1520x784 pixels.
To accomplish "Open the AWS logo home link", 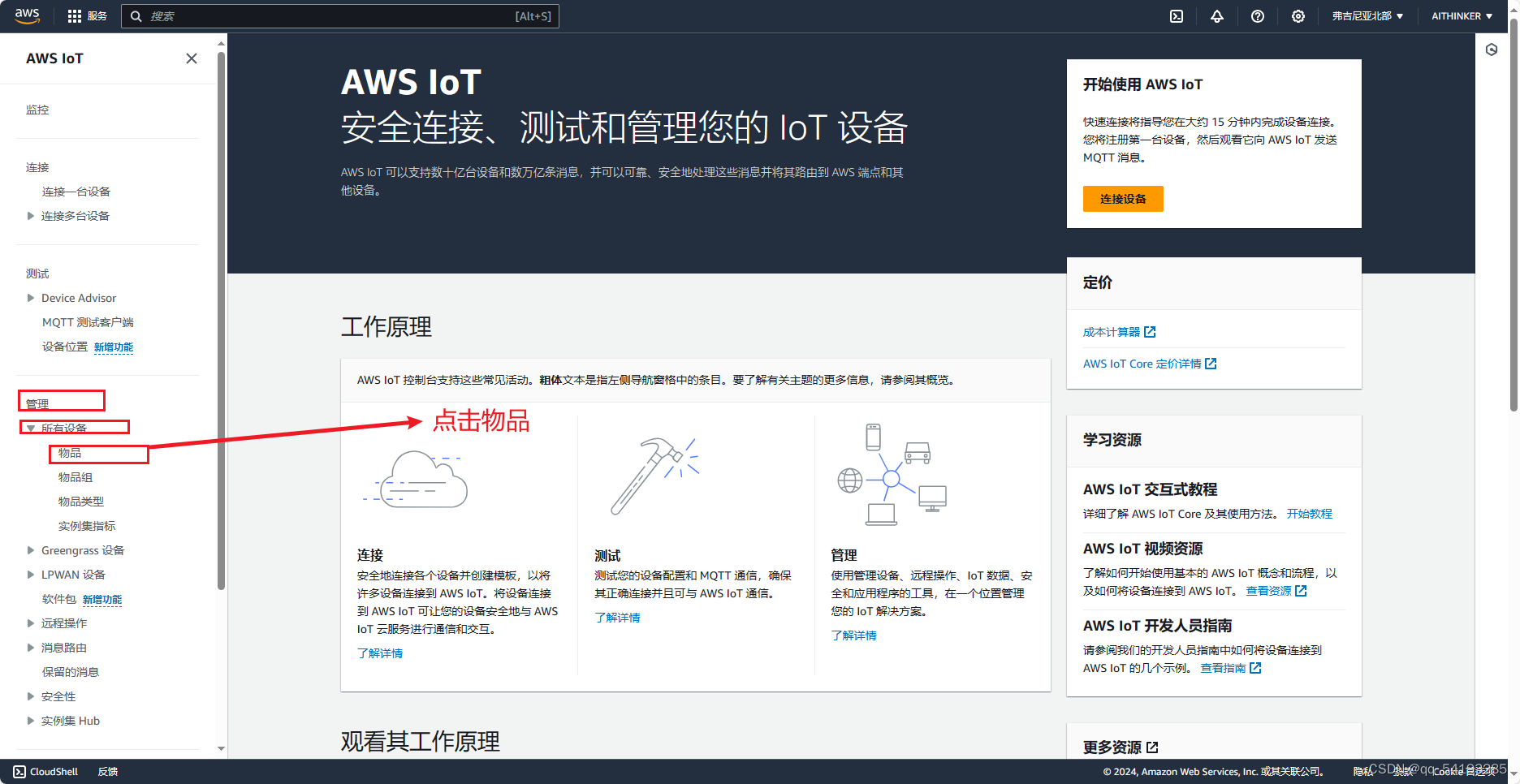I will [x=27, y=15].
